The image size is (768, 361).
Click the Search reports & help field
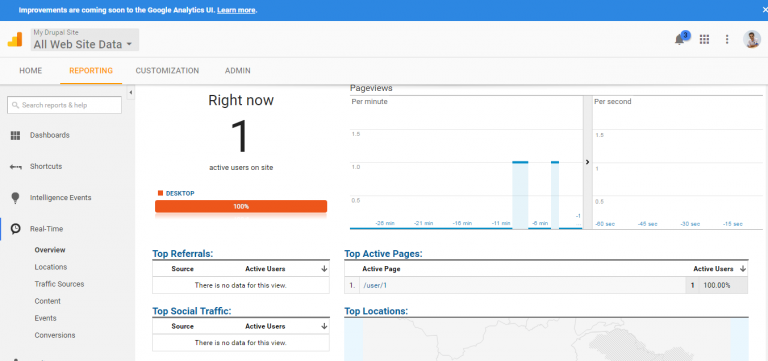64,105
